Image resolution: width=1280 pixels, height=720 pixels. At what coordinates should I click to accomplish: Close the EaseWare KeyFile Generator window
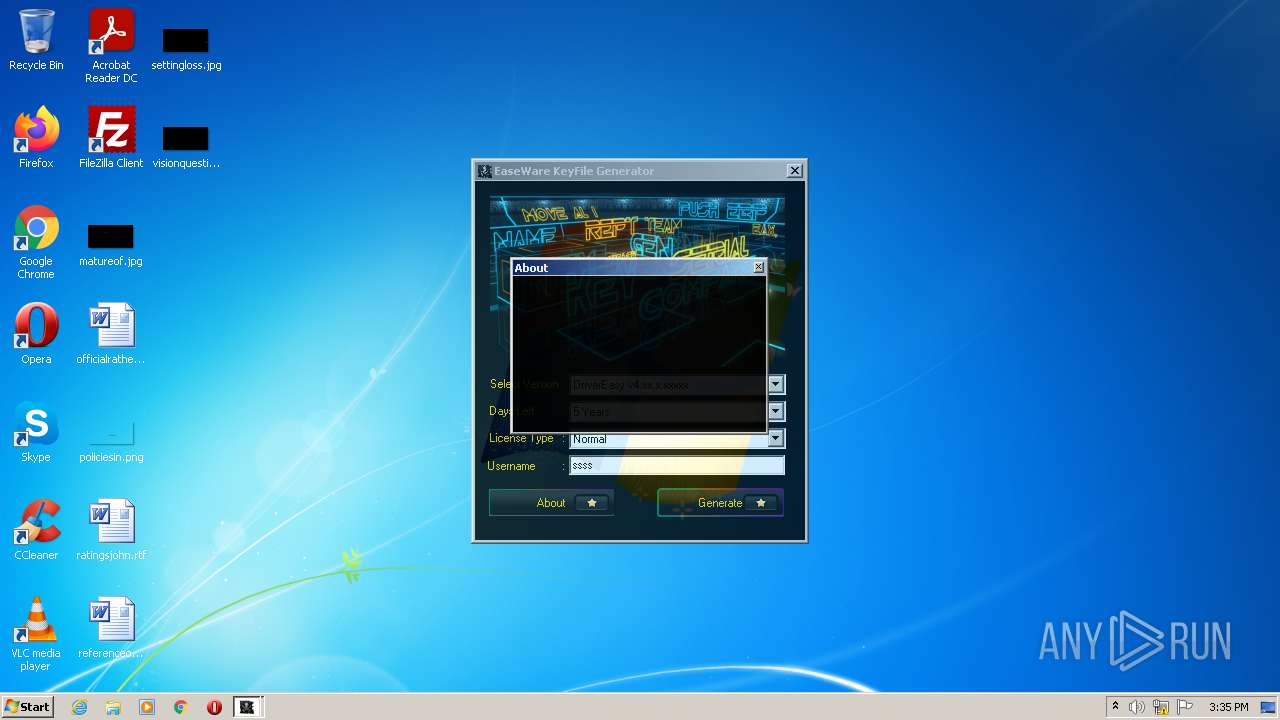tap(795, 171)
